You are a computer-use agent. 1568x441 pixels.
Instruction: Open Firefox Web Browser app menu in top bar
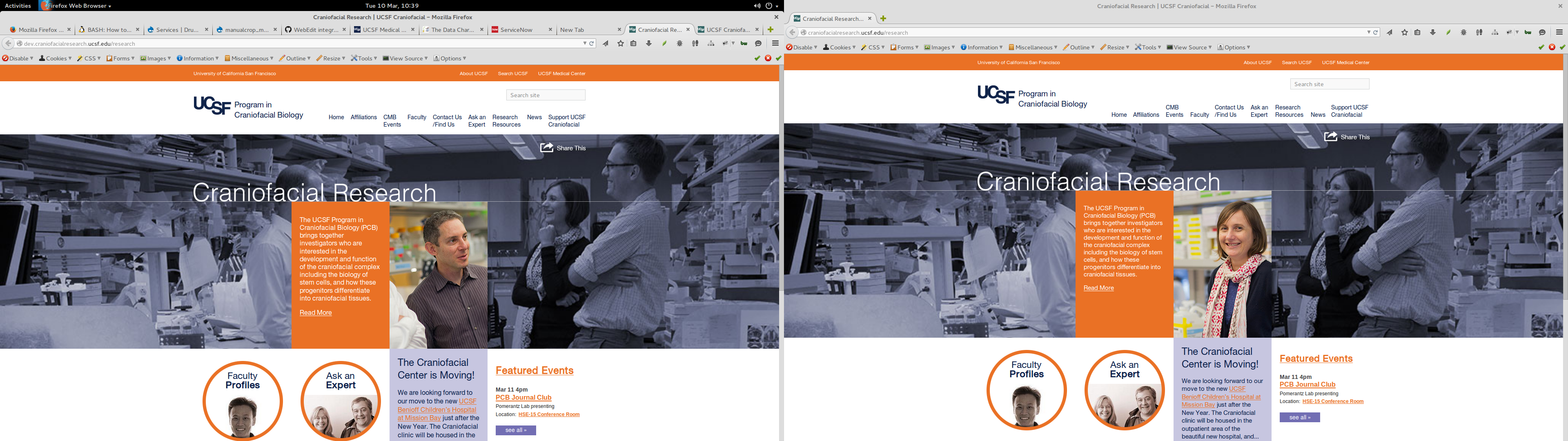click(x=76, y=6)
